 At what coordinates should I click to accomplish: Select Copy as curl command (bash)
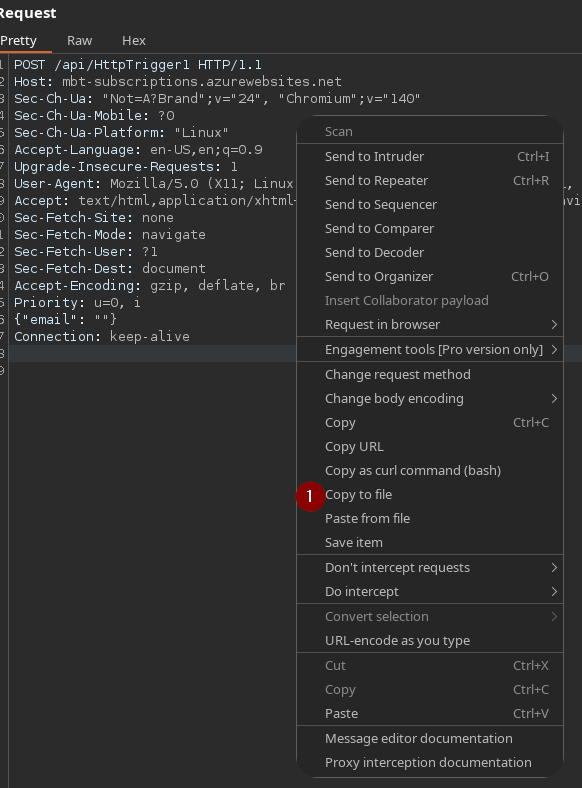[x=430, y=470]
